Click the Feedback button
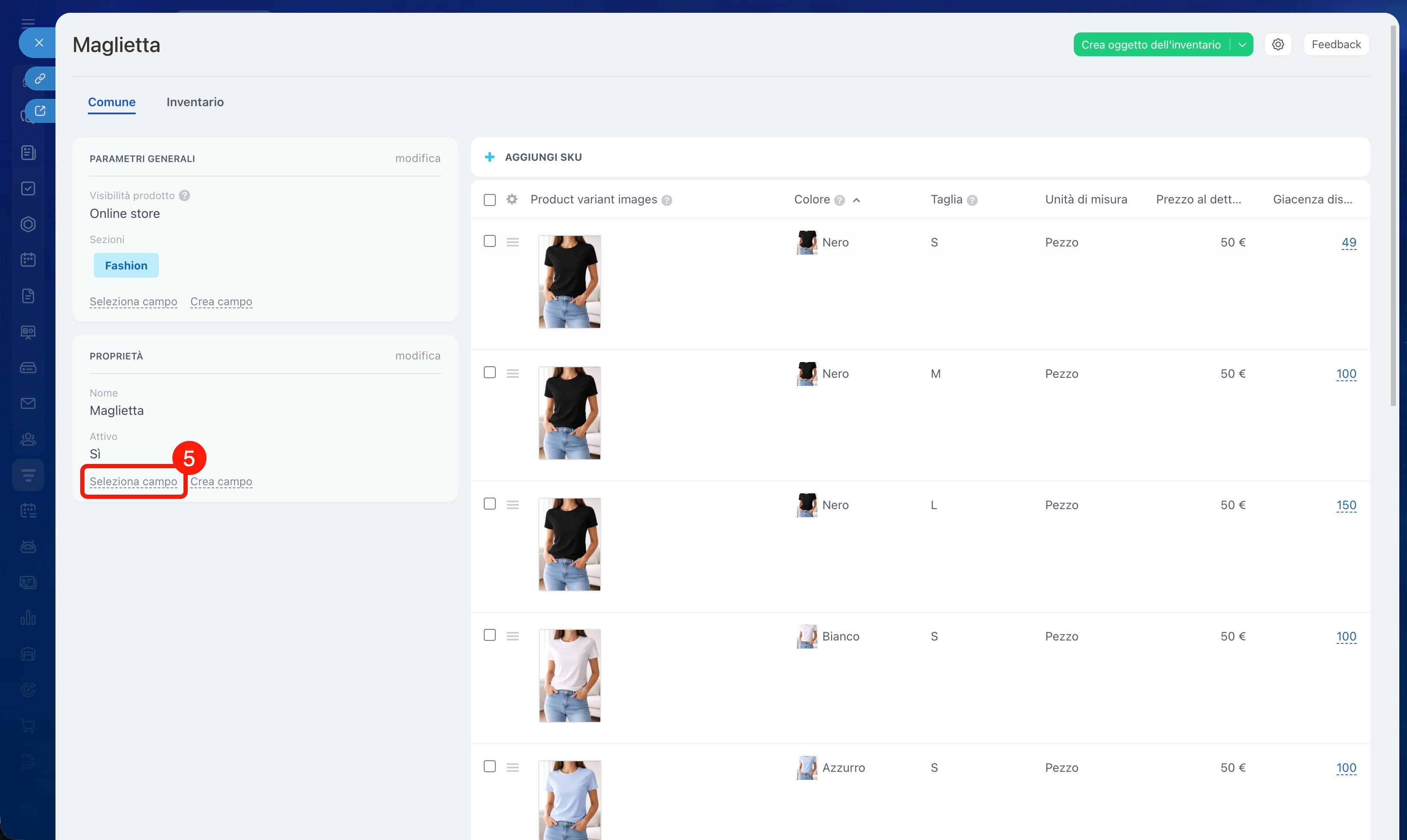 coord(1336,44)
